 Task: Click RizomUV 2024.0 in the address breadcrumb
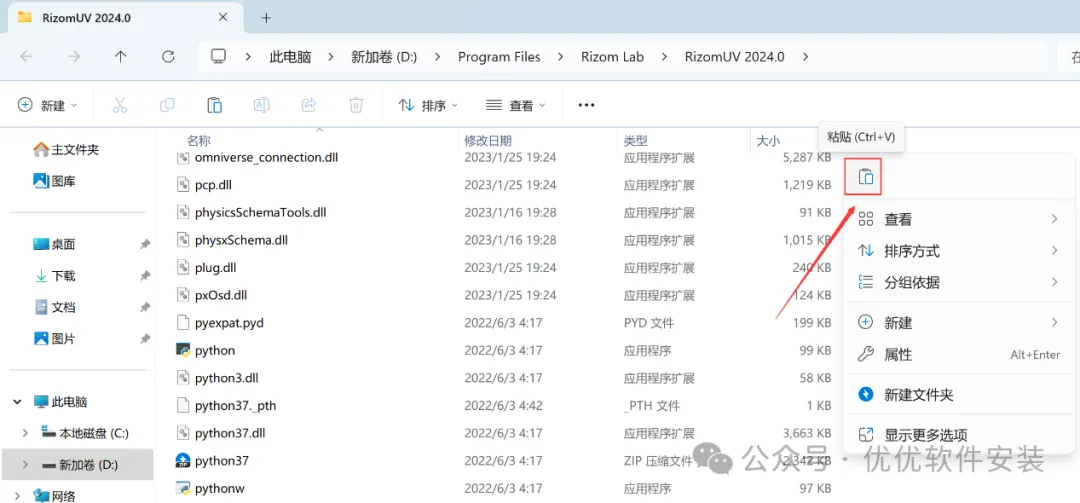coord(734,57)
